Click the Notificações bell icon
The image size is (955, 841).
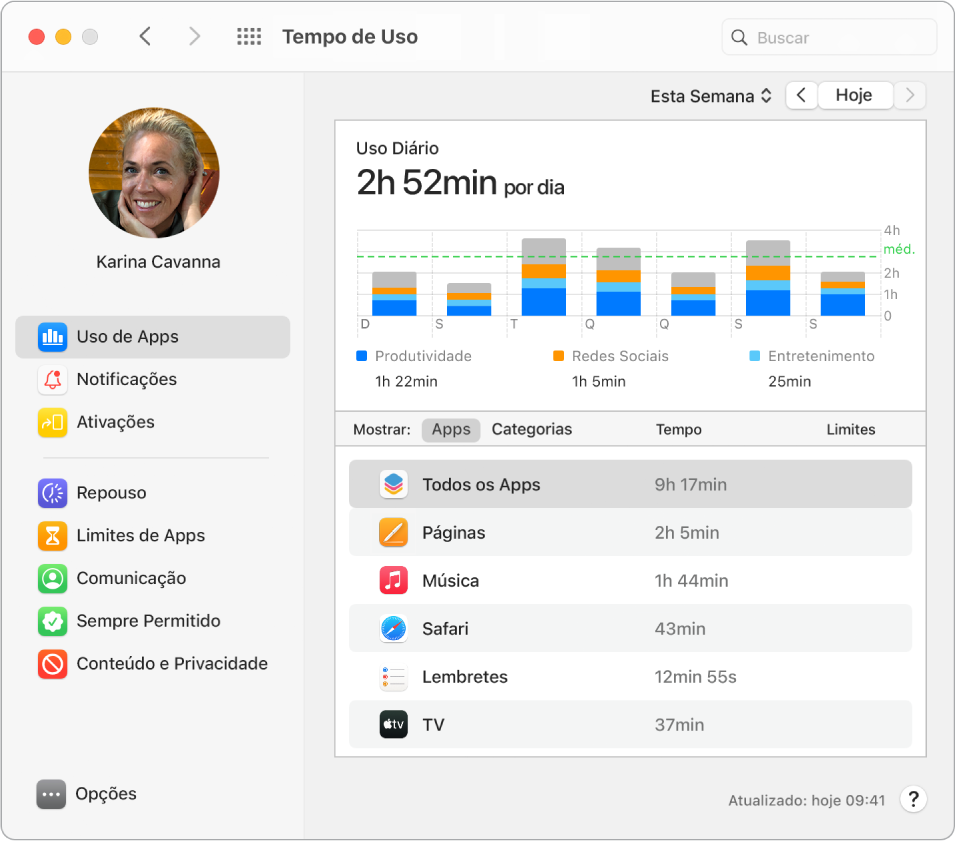click(x=52, y=380)
